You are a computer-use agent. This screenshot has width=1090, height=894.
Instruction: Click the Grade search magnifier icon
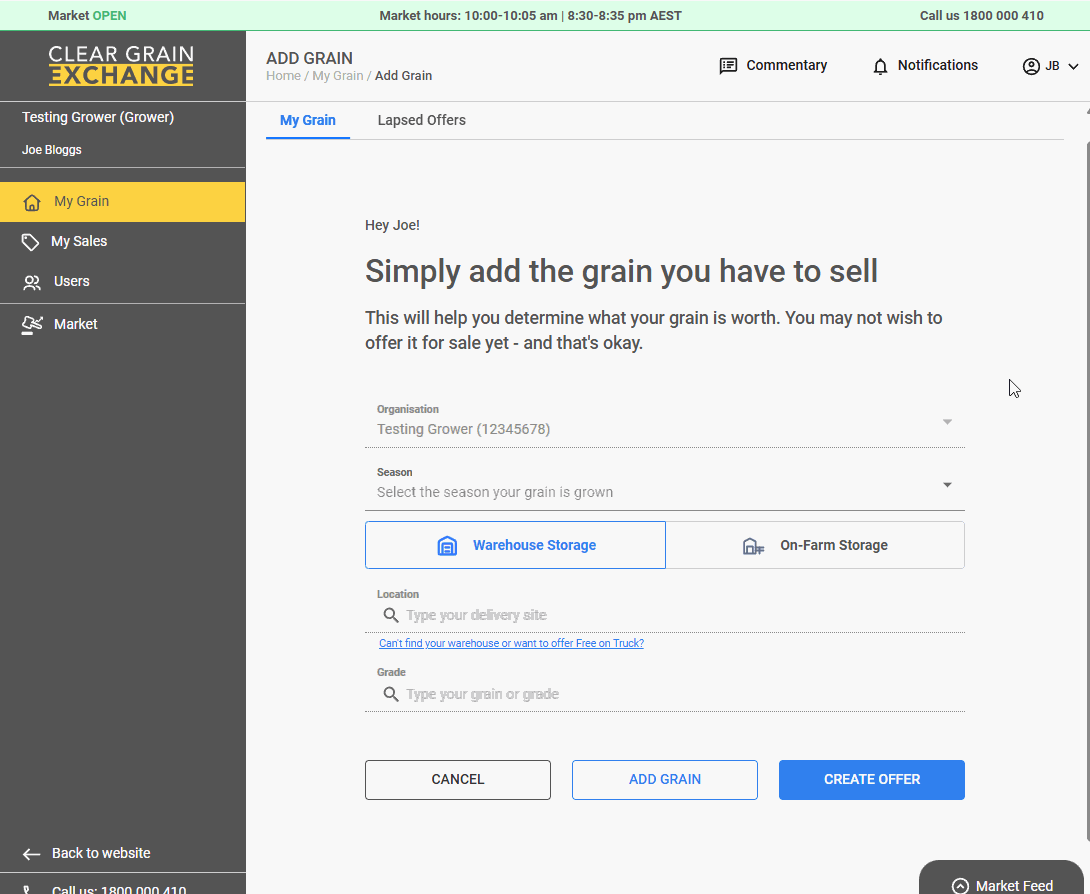(x=391, y=694)
